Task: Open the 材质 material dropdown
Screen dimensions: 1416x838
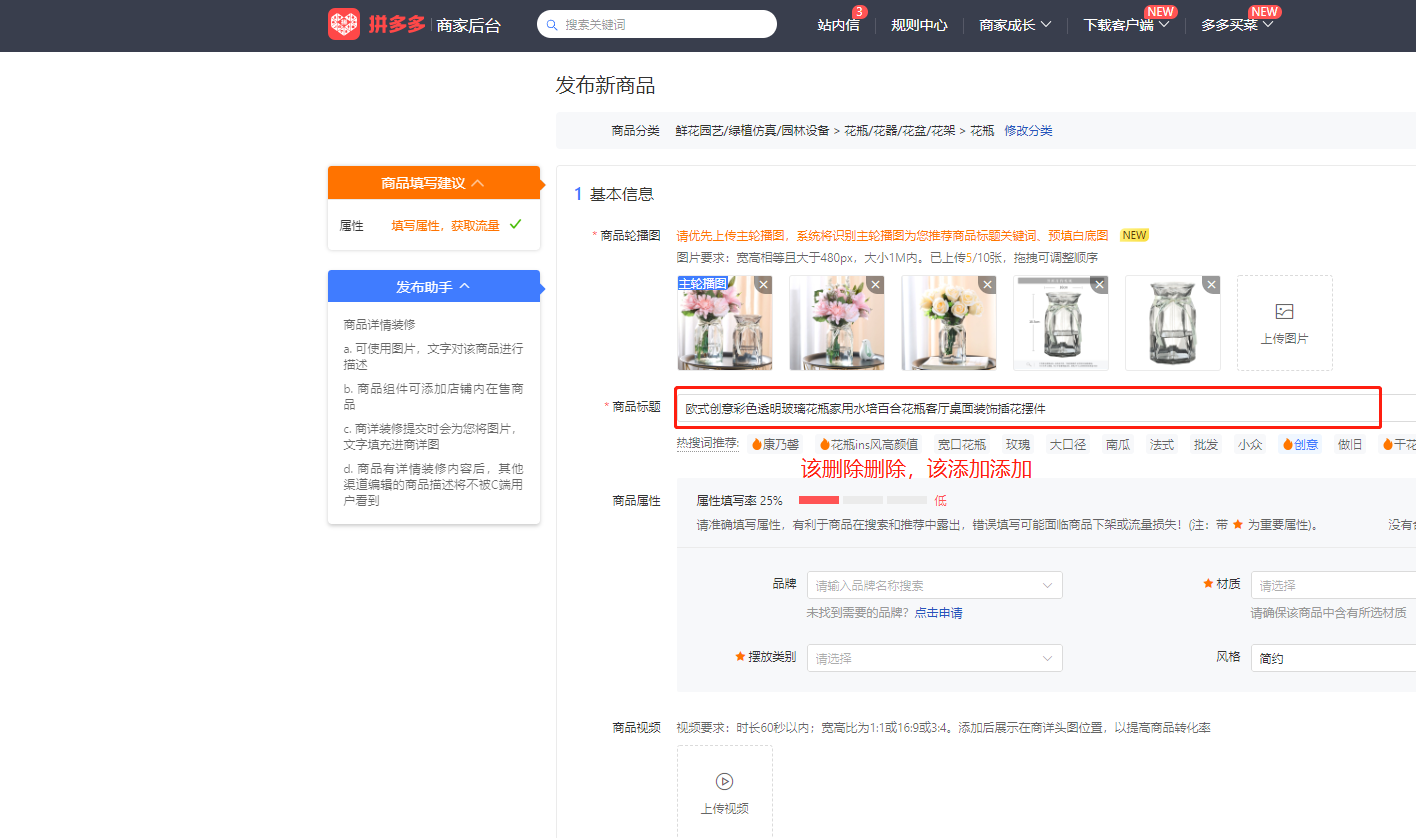Action: point(1333,585)
